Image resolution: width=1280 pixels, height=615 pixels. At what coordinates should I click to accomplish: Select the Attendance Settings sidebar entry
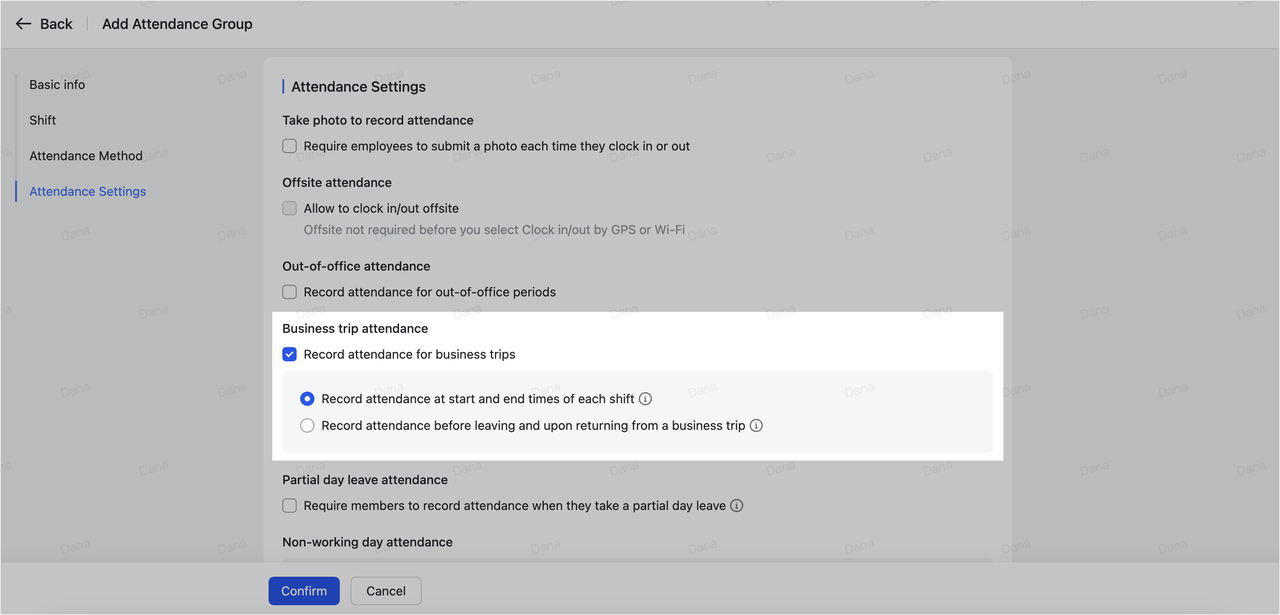click(87, 191)
